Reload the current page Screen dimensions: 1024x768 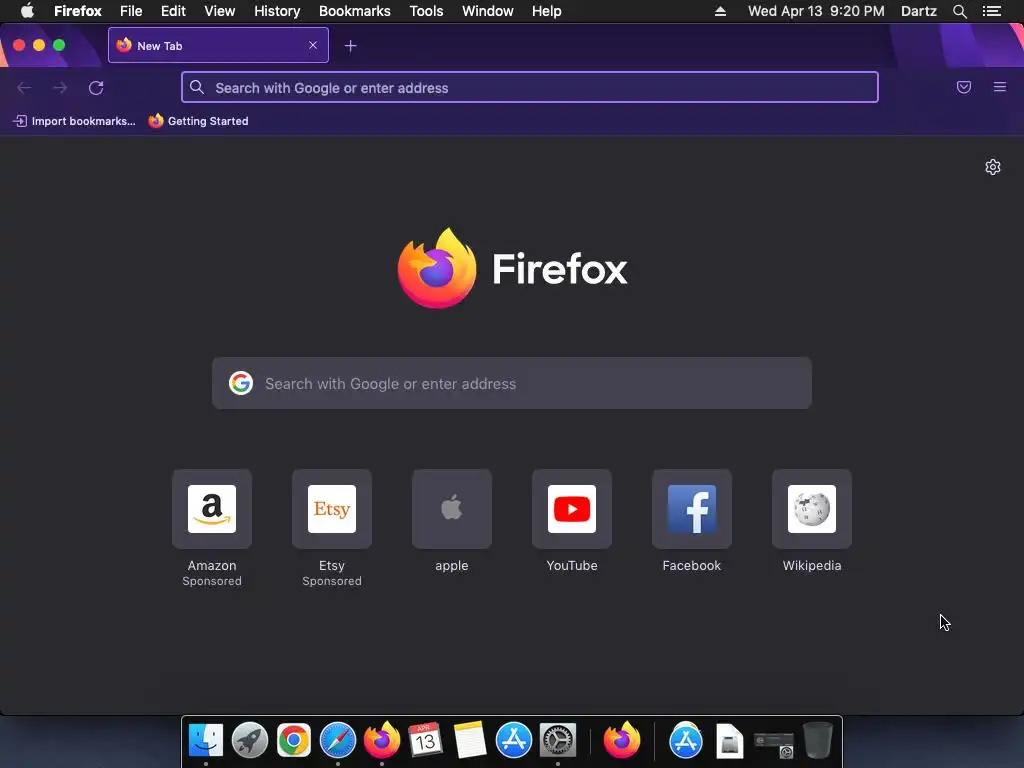(96, 88)
